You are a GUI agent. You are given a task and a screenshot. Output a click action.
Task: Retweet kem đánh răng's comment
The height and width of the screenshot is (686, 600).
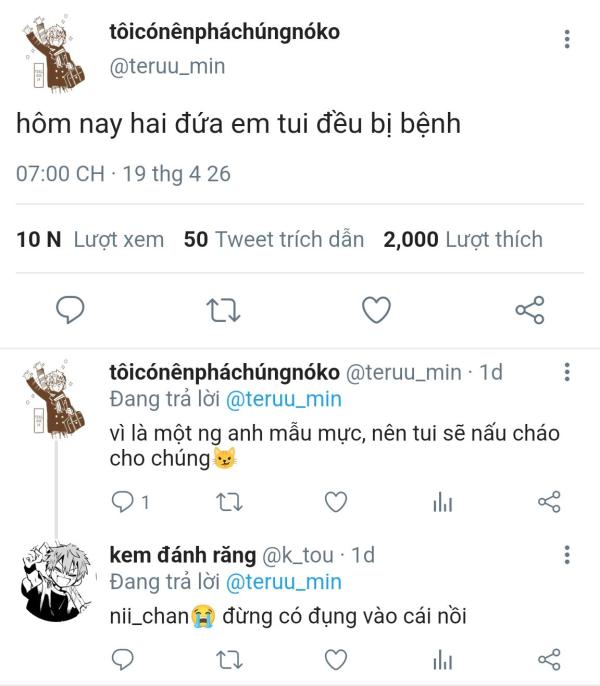click(x=229, y=660)
